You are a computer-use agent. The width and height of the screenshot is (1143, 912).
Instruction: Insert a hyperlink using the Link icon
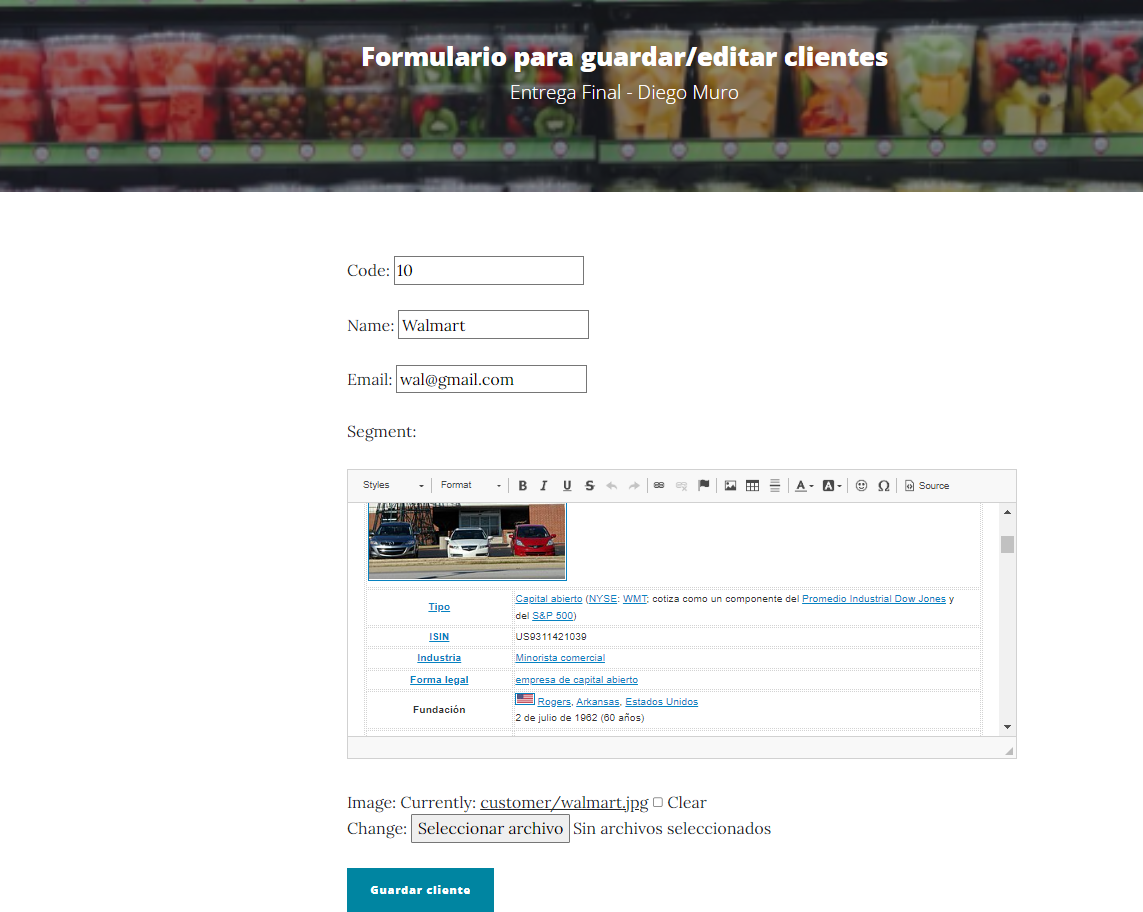coord(658,485)
